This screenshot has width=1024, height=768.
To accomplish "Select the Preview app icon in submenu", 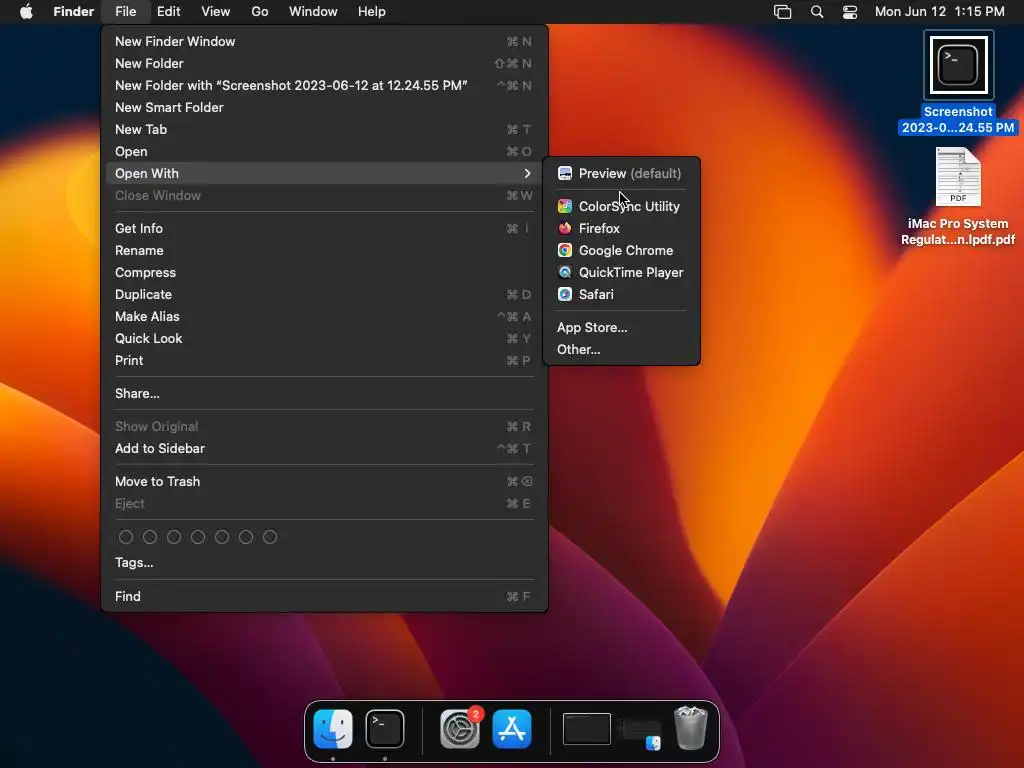I will tap(565, 173).
